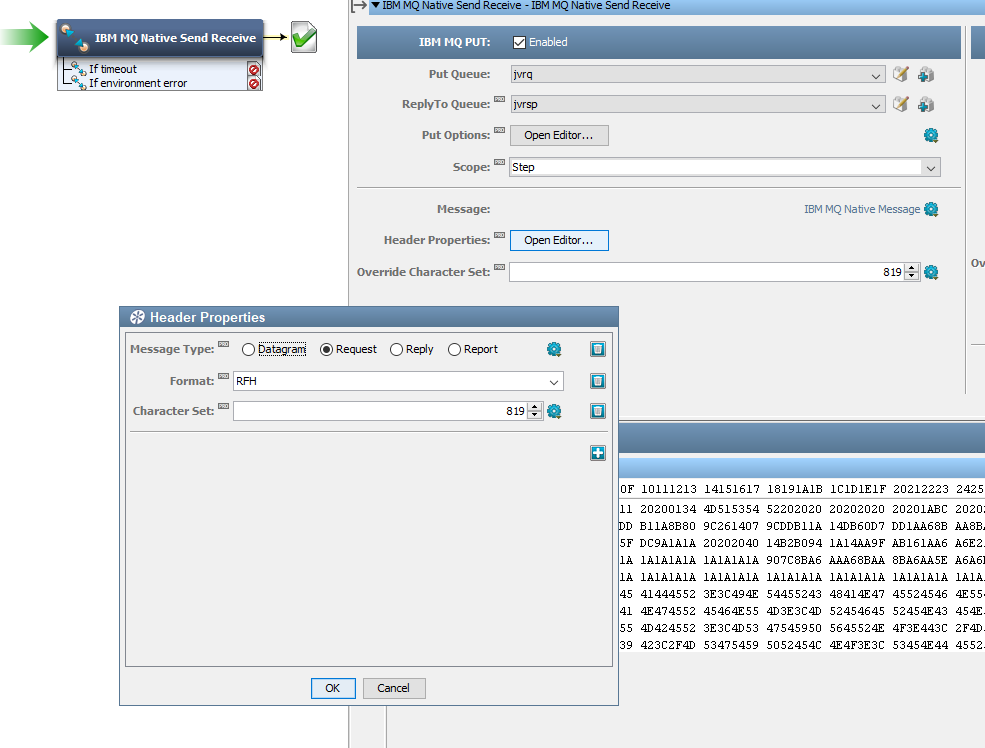
Task: Select the Reply message type
Action: coord(397,349)
